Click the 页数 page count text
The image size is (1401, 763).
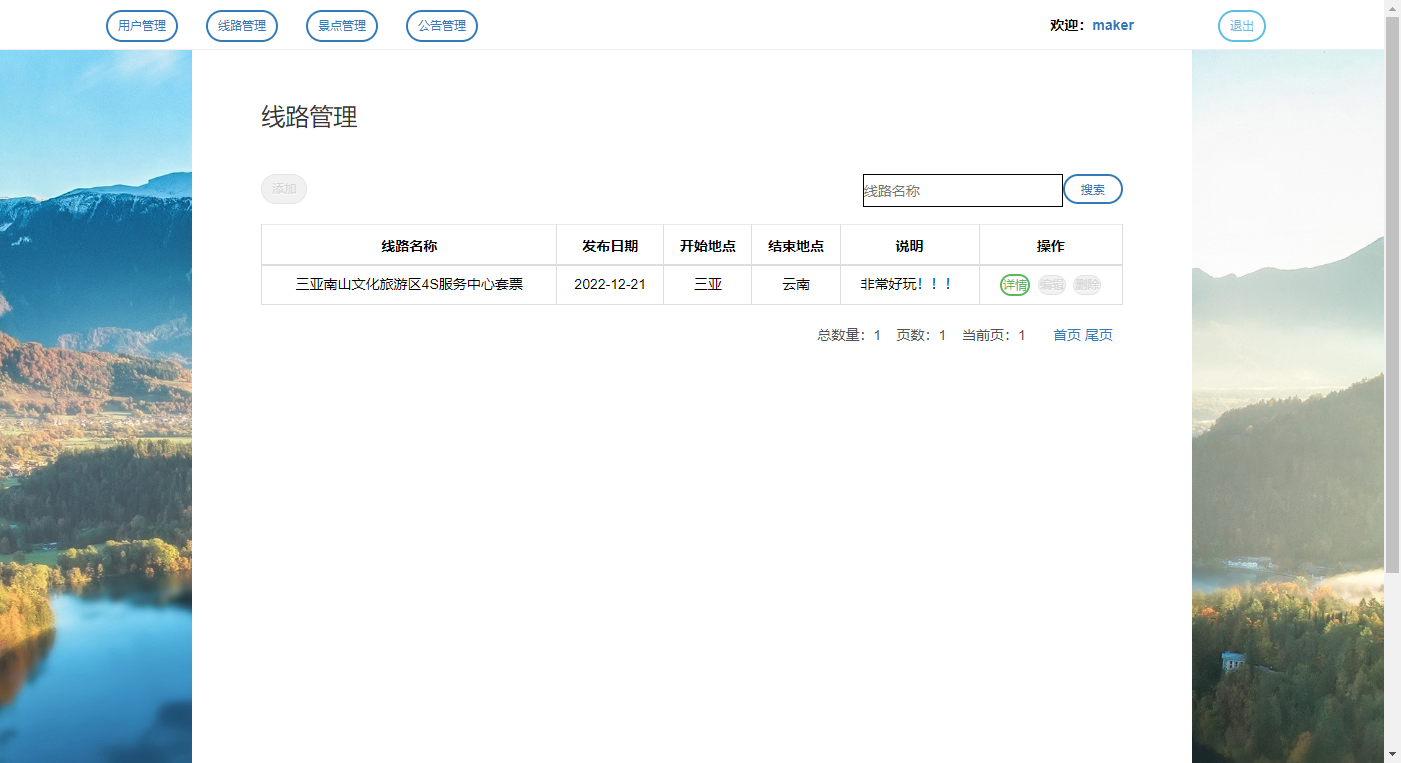(x=921, y=335)
